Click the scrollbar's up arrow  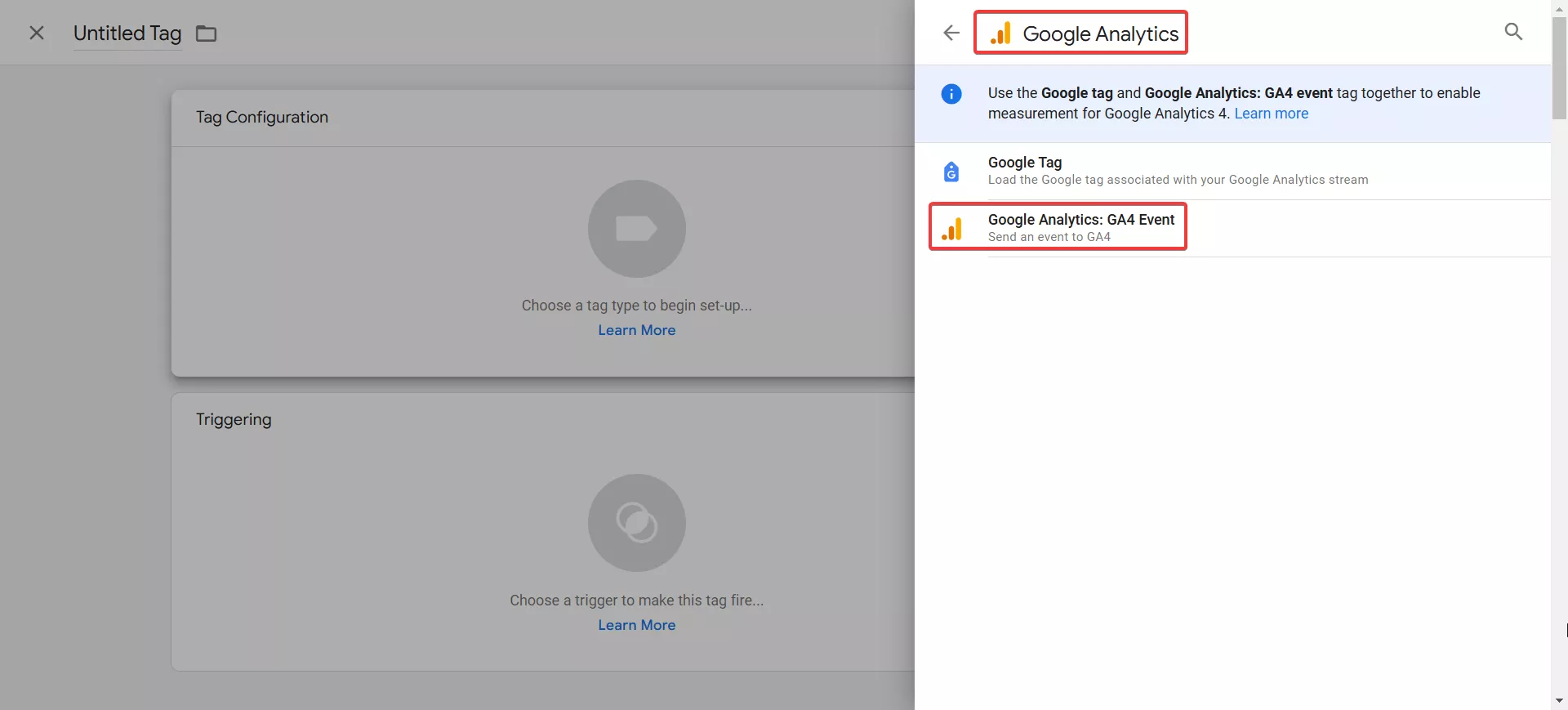[x=1560, y=8]
